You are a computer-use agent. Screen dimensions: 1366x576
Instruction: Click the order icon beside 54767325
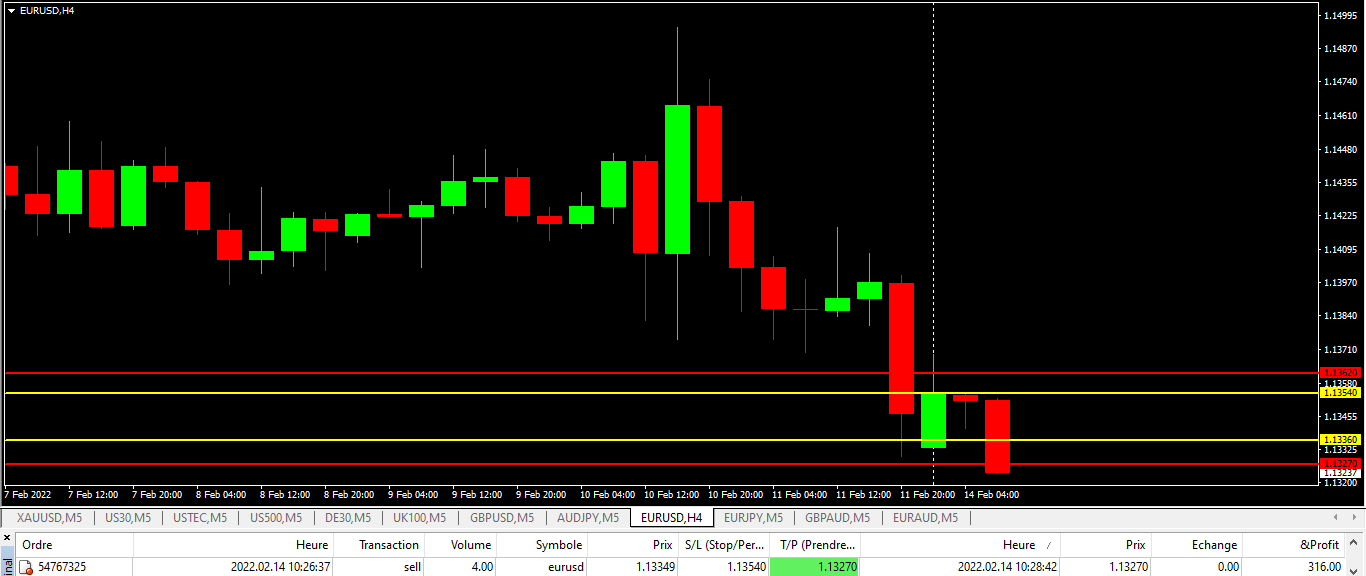tap(26, 567)
